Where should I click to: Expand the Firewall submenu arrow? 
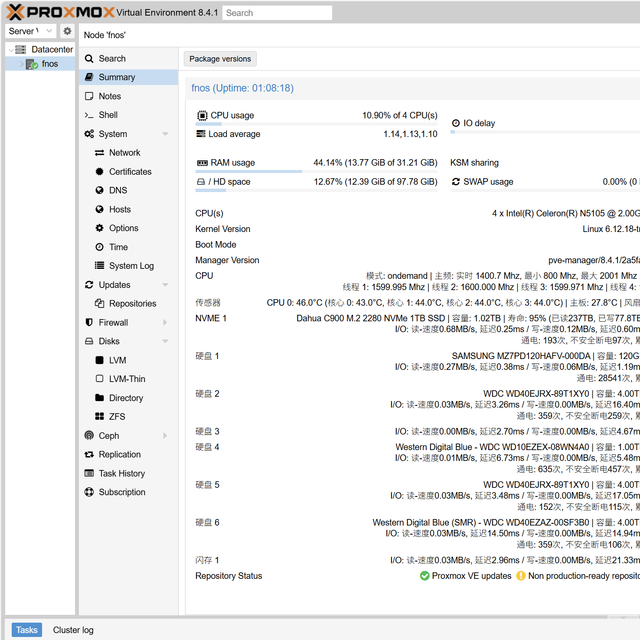click(x=165, y=322)
